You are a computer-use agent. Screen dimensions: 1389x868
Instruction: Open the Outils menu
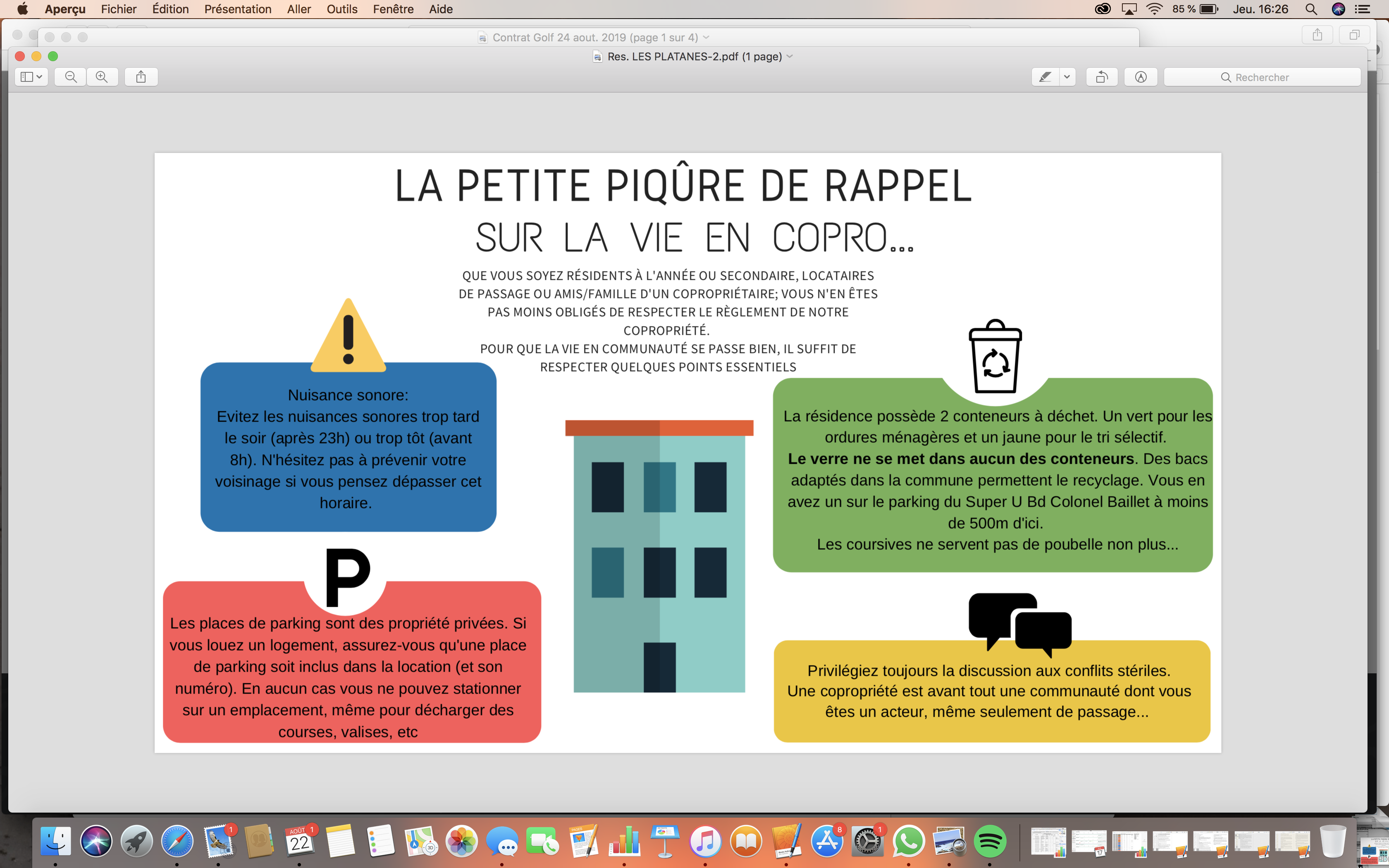coord(341,9)
